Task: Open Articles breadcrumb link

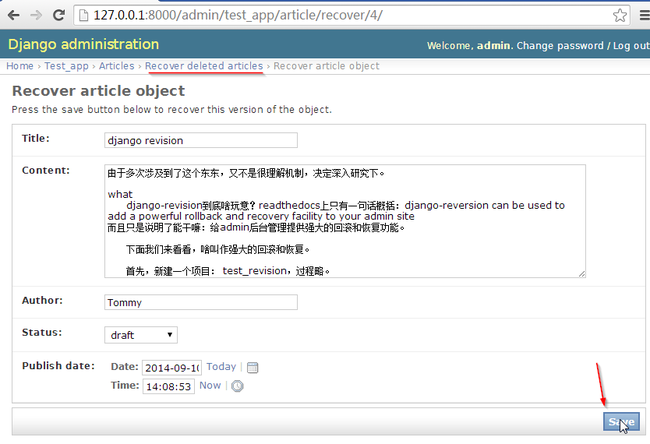Action: click(x=116, y=66)
